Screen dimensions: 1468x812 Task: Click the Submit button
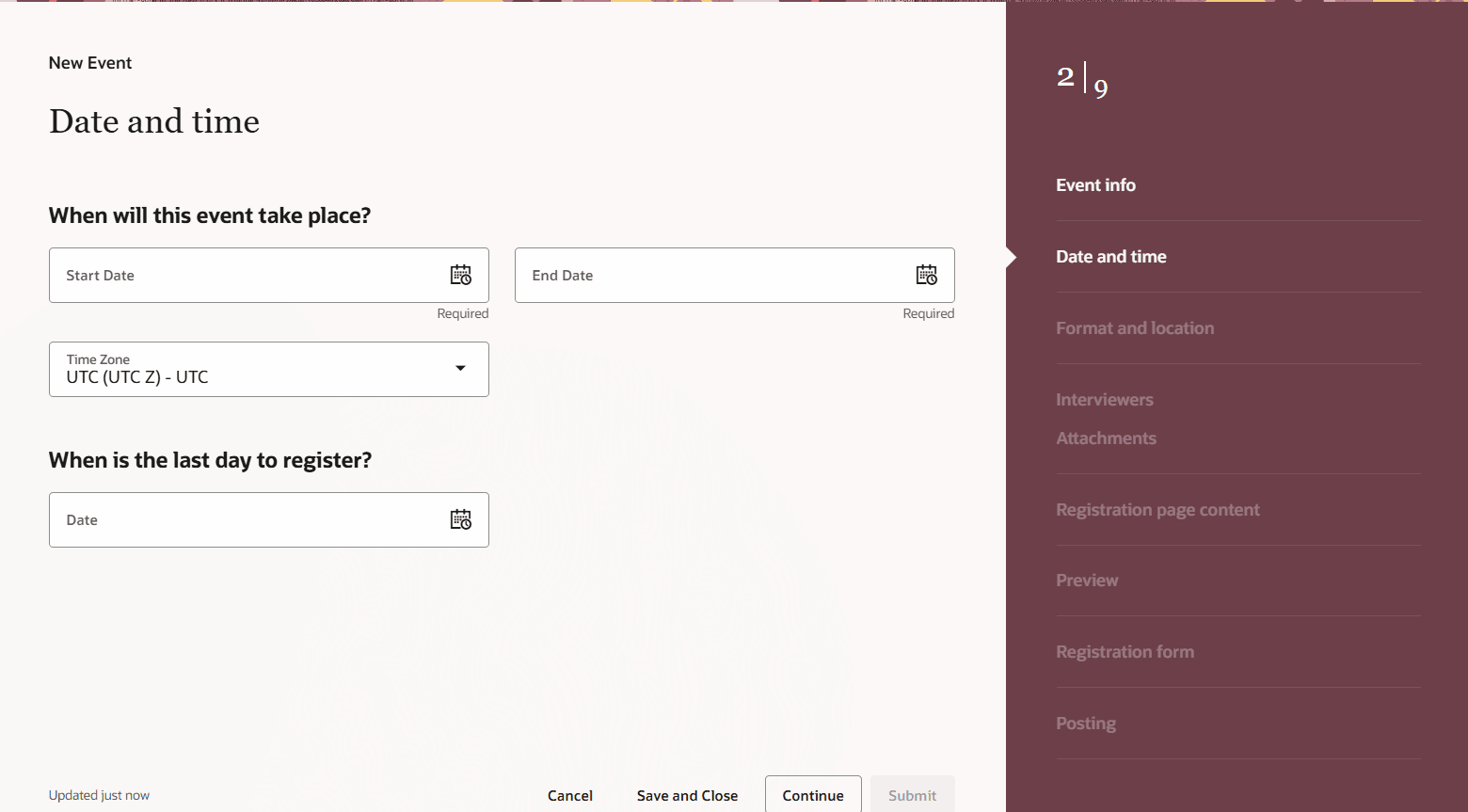pos(912,795)
